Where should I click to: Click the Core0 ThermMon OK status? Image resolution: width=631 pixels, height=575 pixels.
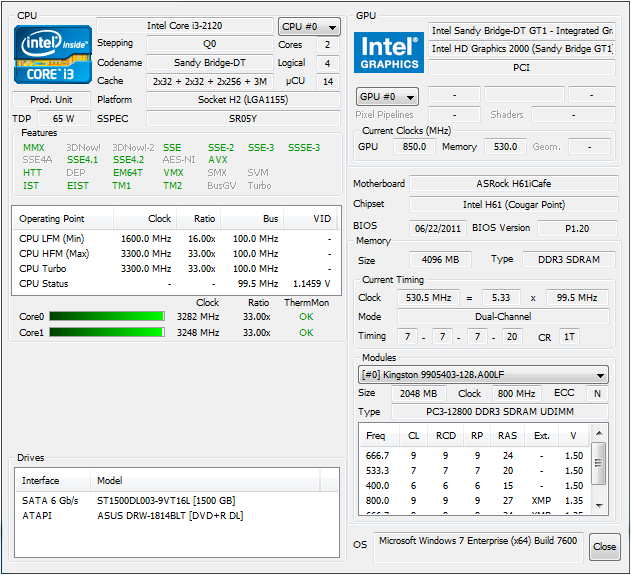point(306,317)
